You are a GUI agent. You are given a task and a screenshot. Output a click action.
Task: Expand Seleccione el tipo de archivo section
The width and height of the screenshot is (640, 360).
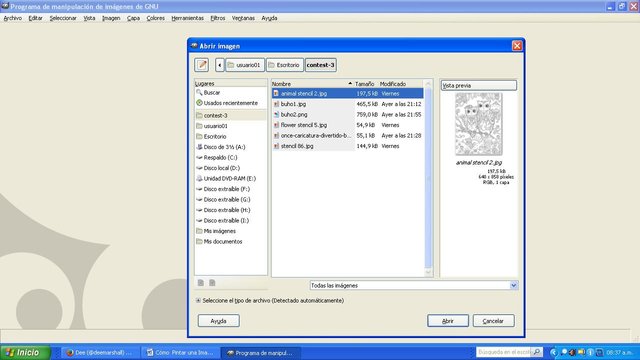point(198,300)
